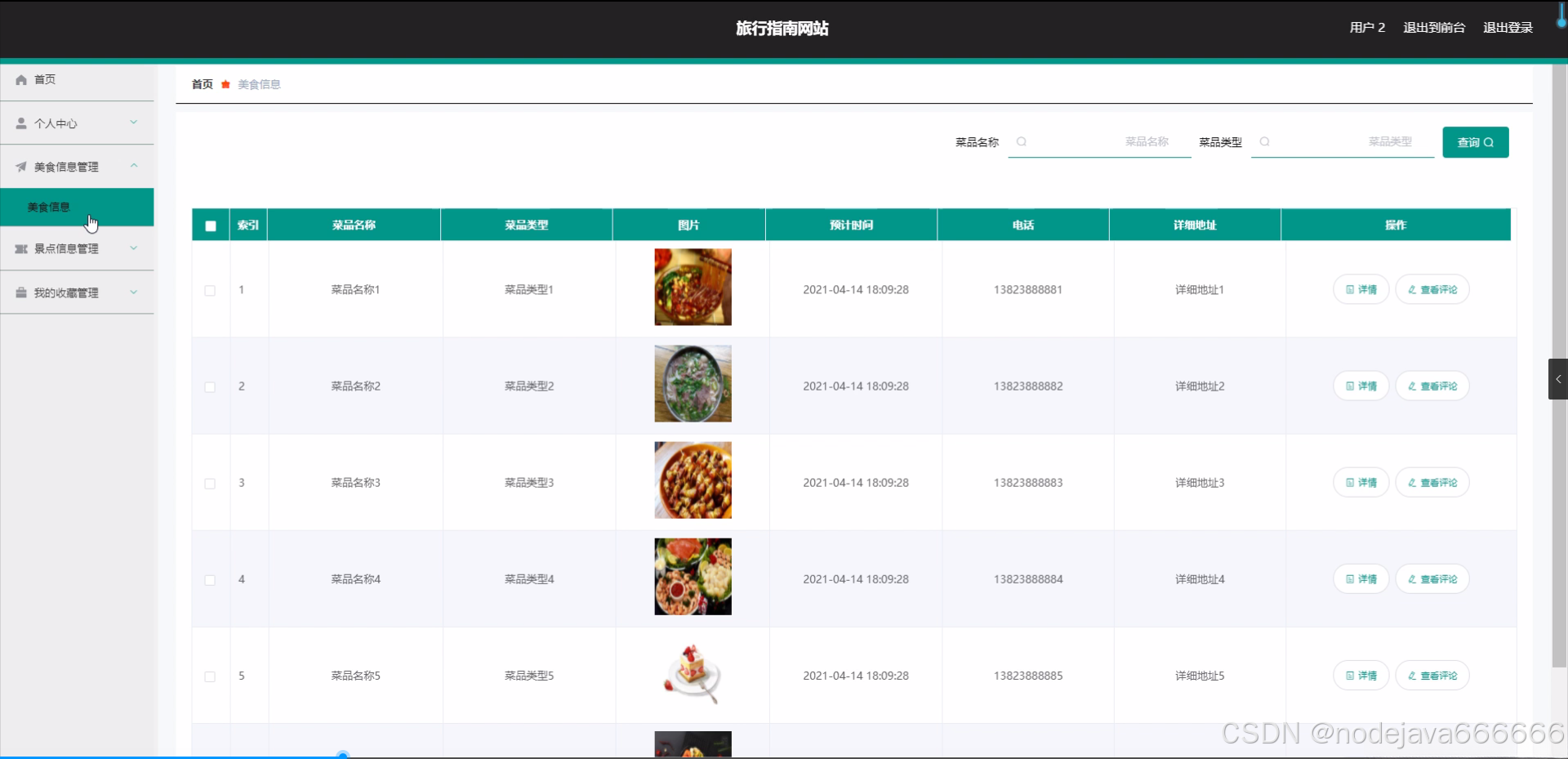The width and height of the screenshot is (1568, 759).
Task: Click phone number 13823888885
Action: (x=1028, y=675)
